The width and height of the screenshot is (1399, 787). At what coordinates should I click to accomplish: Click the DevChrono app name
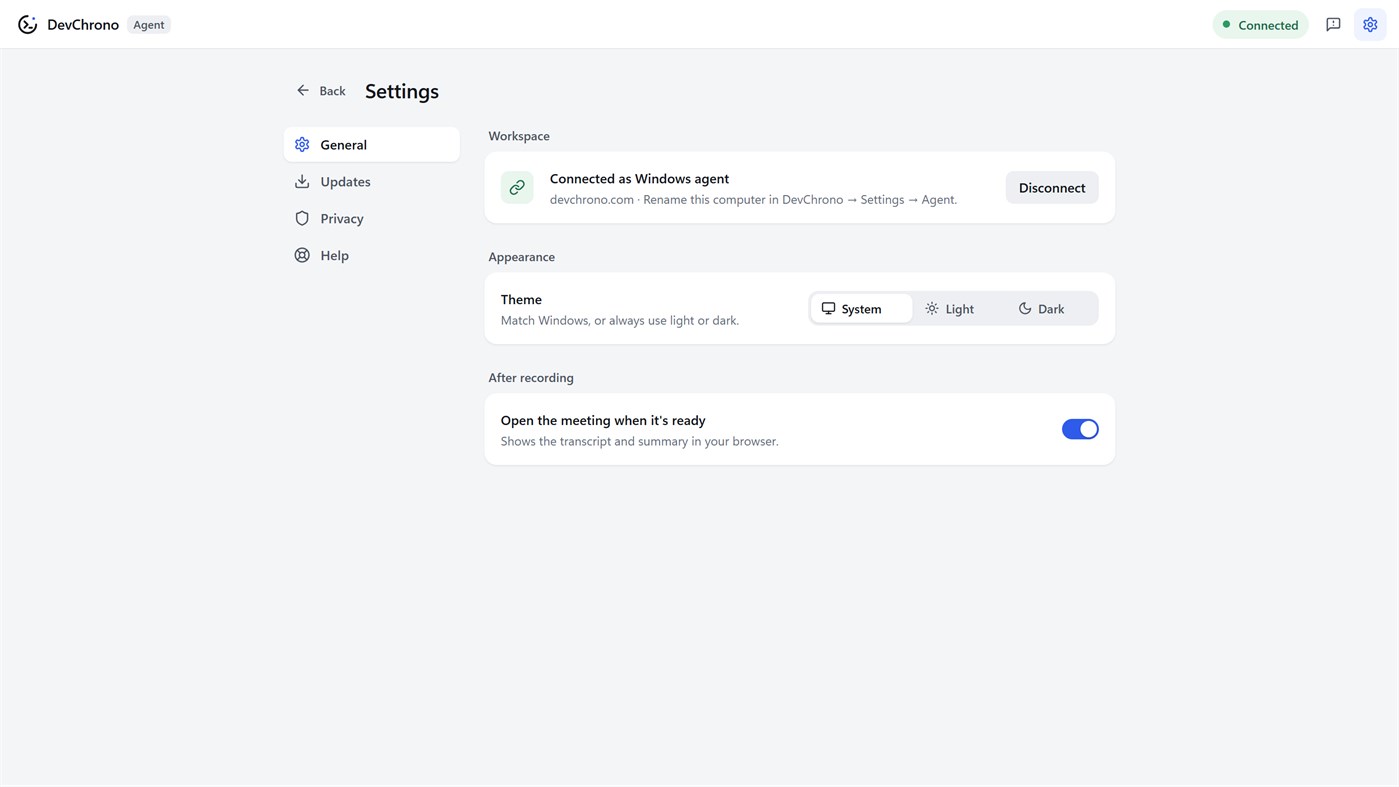point(83,24)
